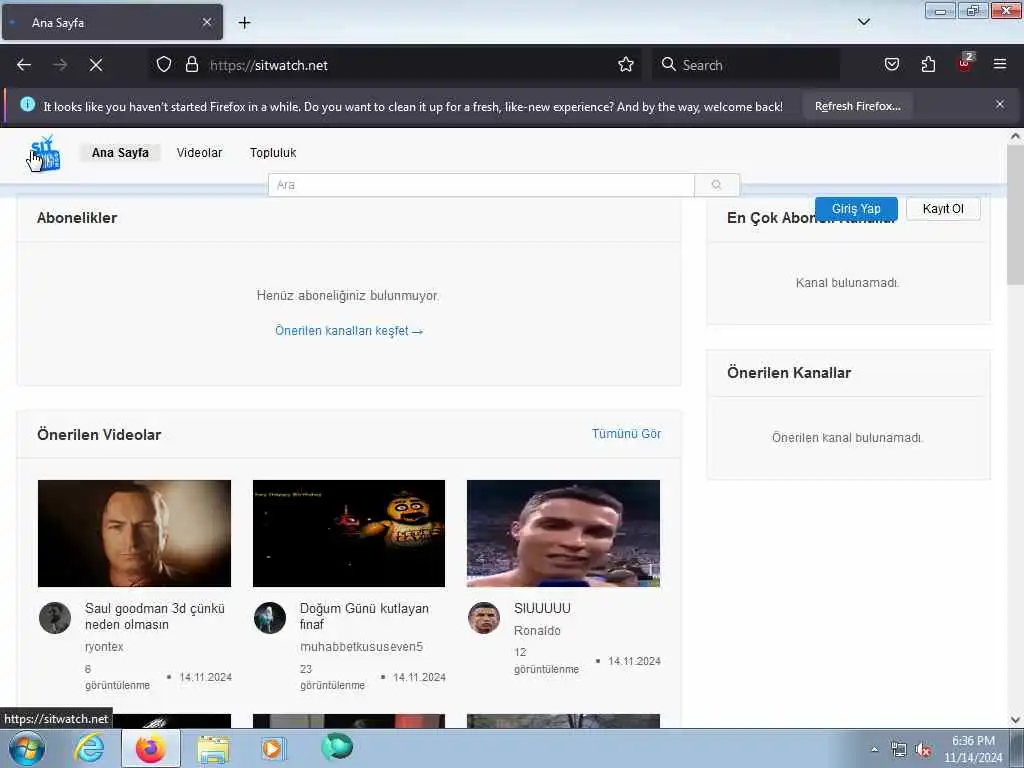
Task: Click the Giriş Yap button
Action: point(856,209)
